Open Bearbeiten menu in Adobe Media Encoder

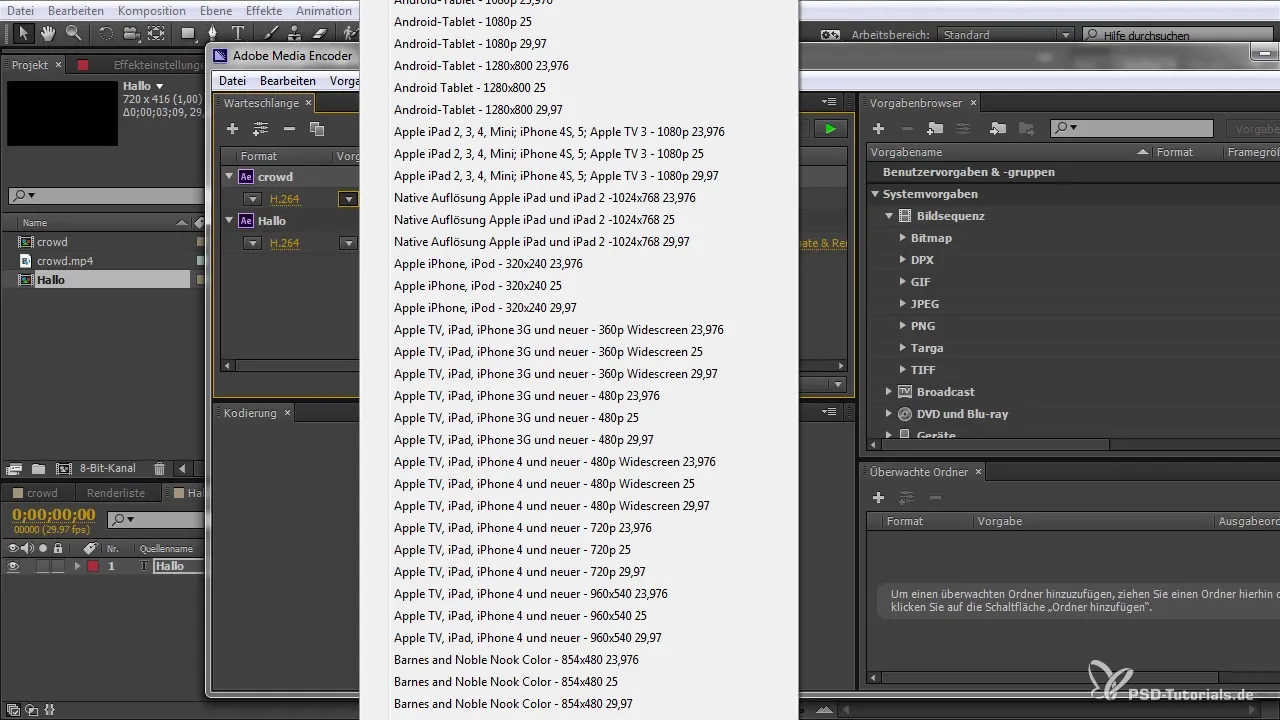288,81
